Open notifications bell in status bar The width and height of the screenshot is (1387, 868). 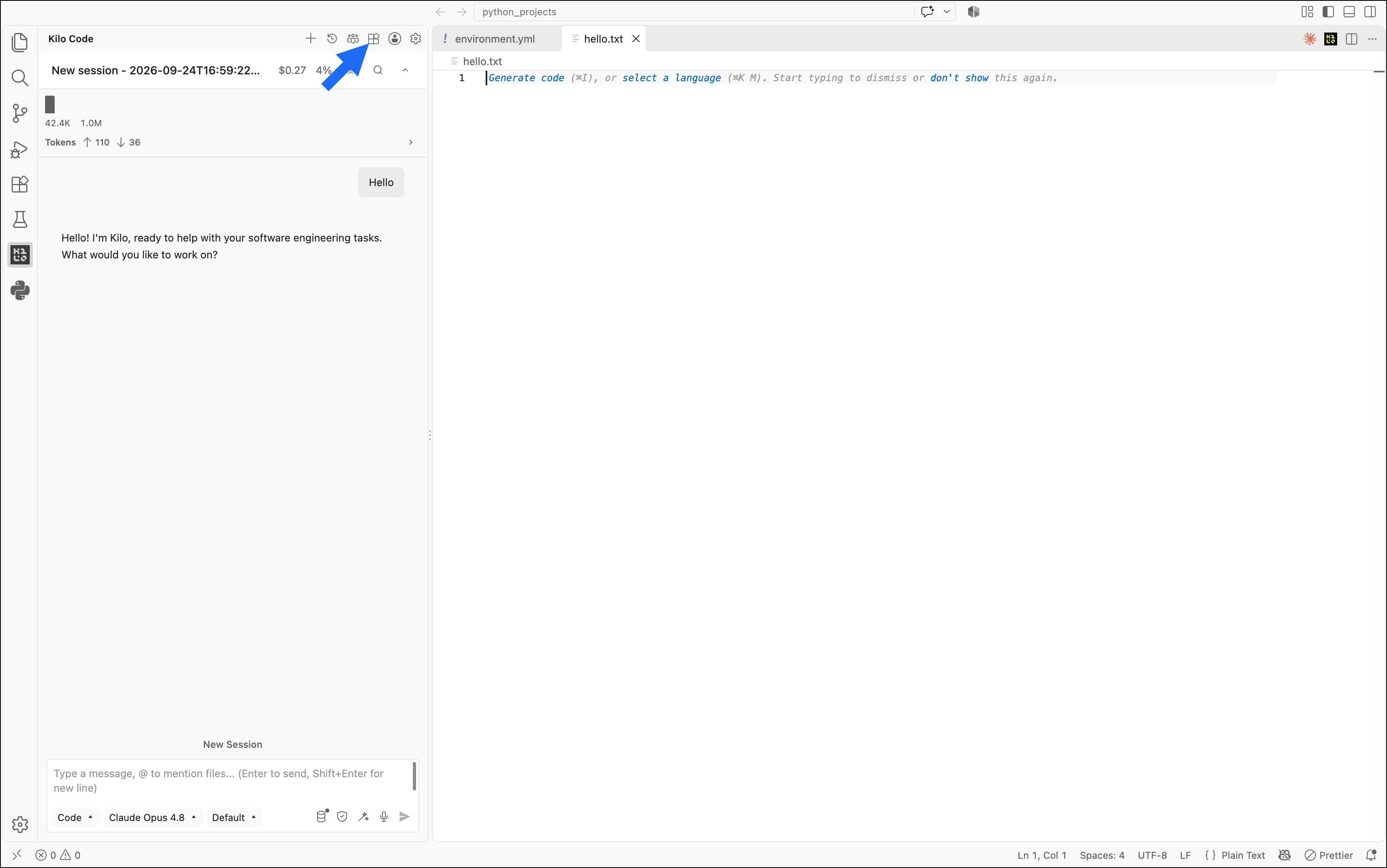coord(1371,855)
